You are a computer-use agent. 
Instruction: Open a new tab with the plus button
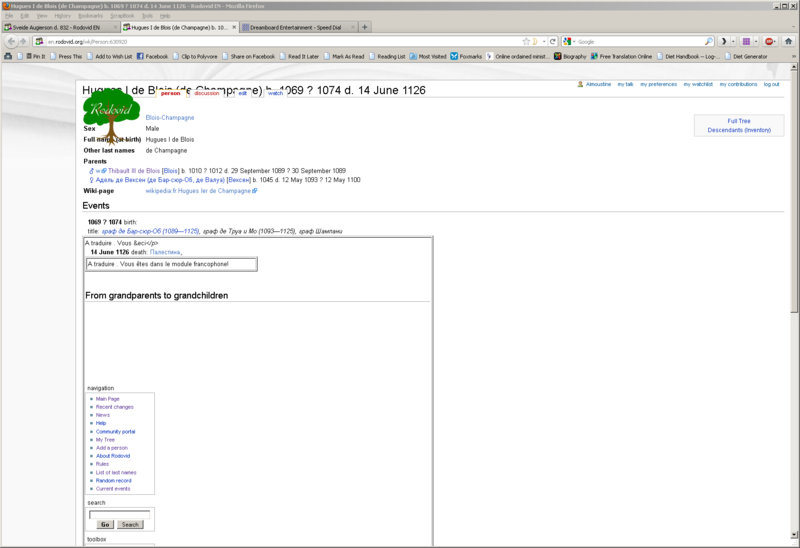(x=365, y=27)
